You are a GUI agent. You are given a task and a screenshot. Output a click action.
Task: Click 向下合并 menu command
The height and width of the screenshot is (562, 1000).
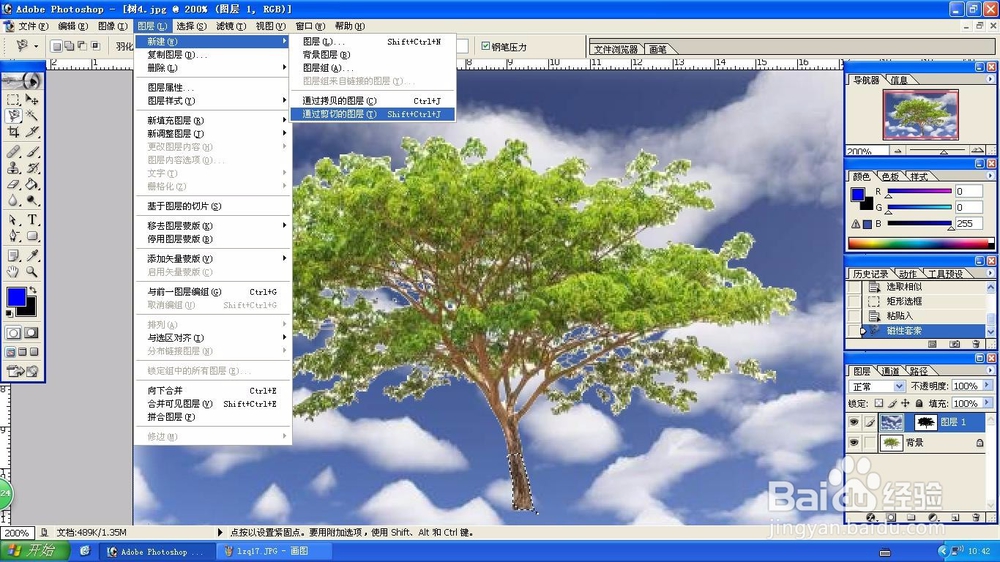(213, 390)
